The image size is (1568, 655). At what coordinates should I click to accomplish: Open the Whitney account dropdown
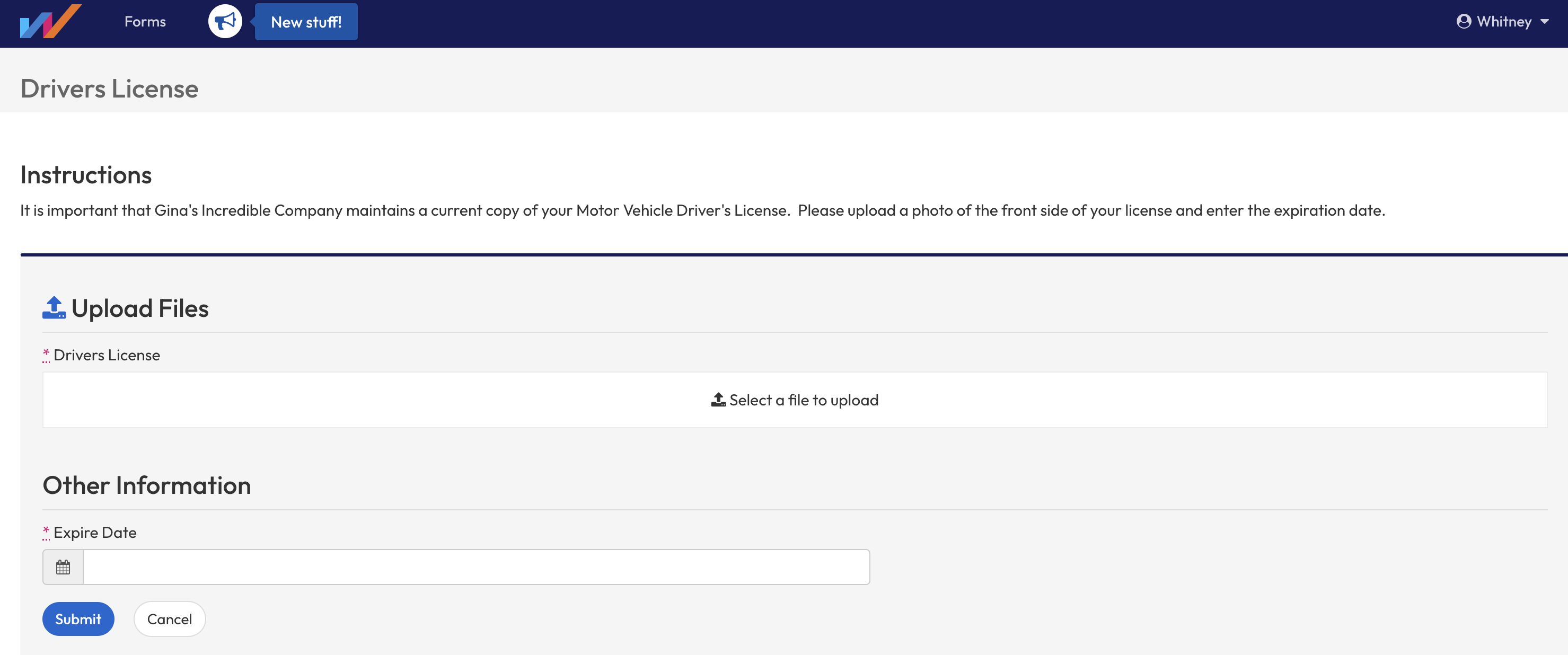[1503, 21]
